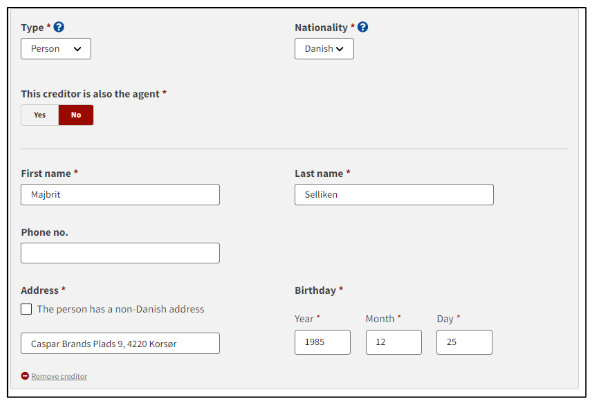Open the Nationality help icon

point(363,27)
